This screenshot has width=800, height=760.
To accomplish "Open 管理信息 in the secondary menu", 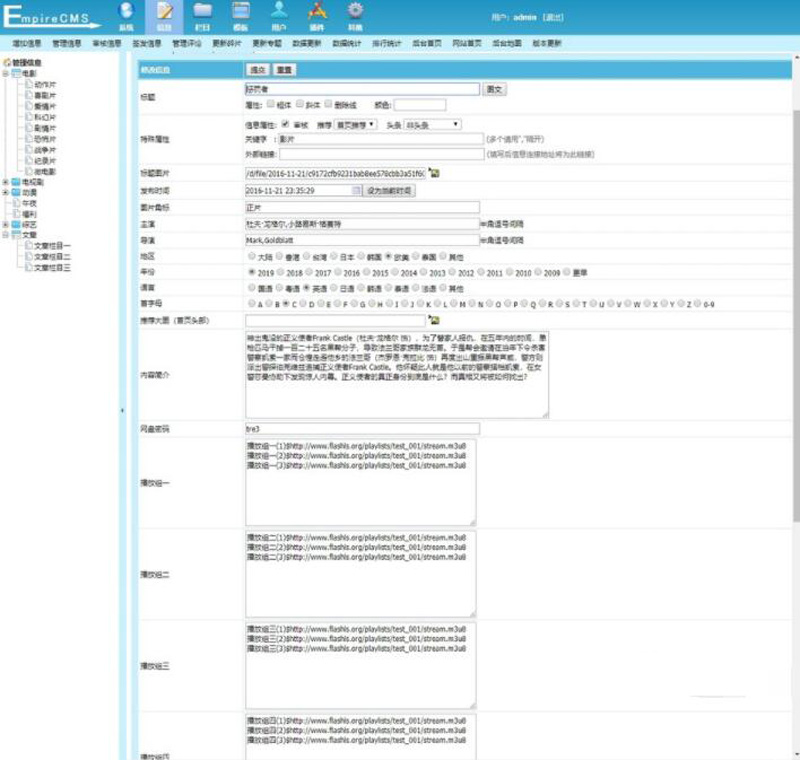I will tap(67, 44).
